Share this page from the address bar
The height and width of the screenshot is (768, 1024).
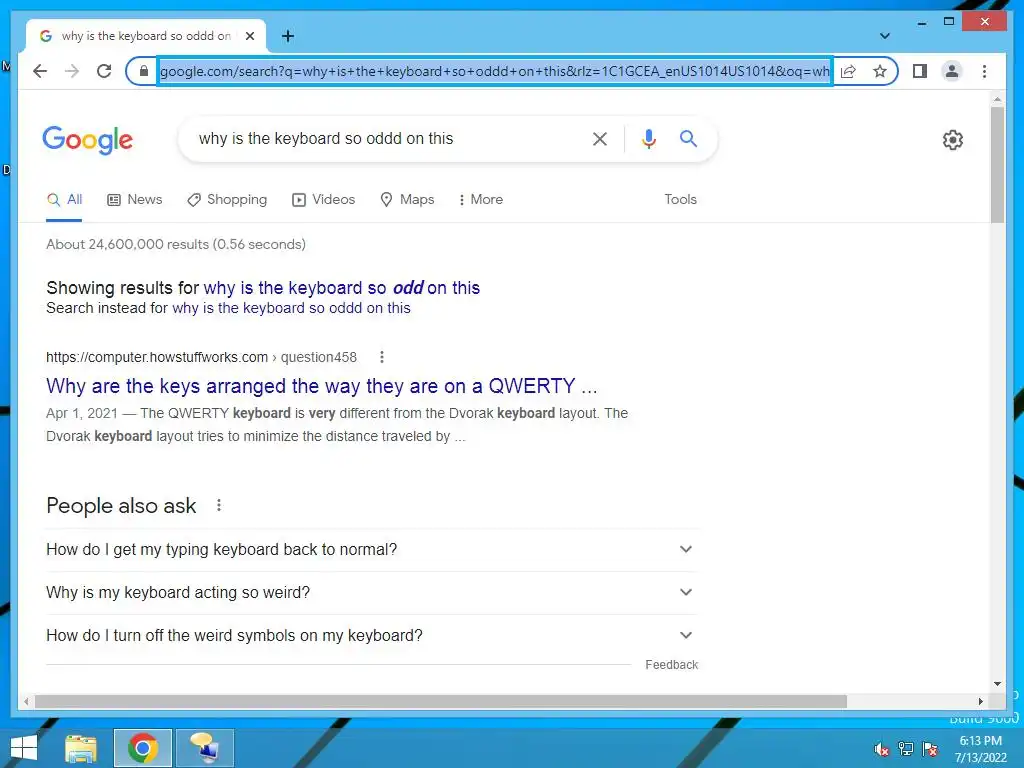848,71
